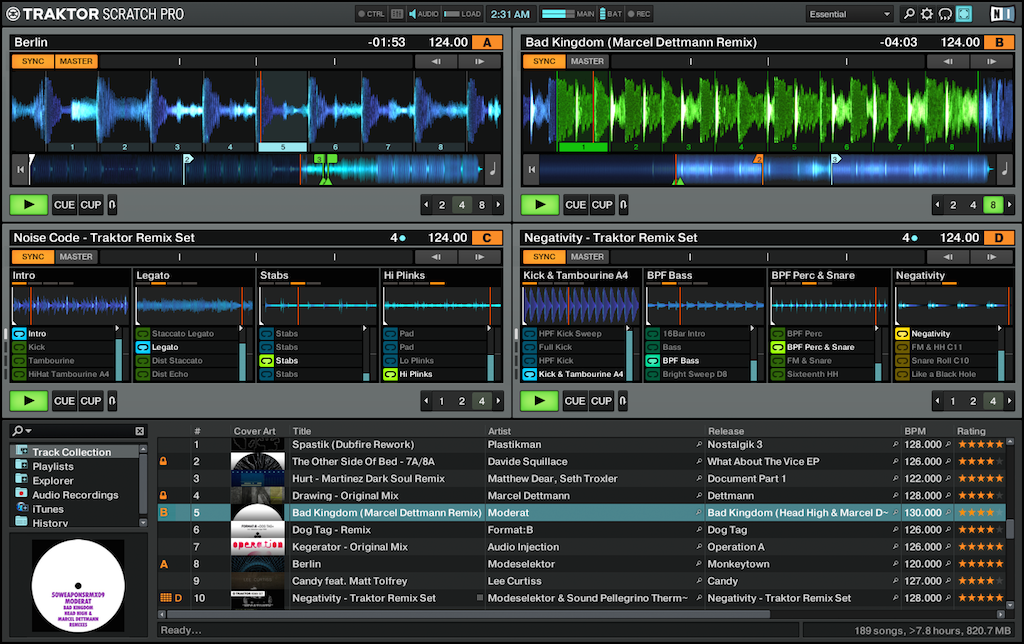Click the headphones cruise mode icon

pos(945,14)
